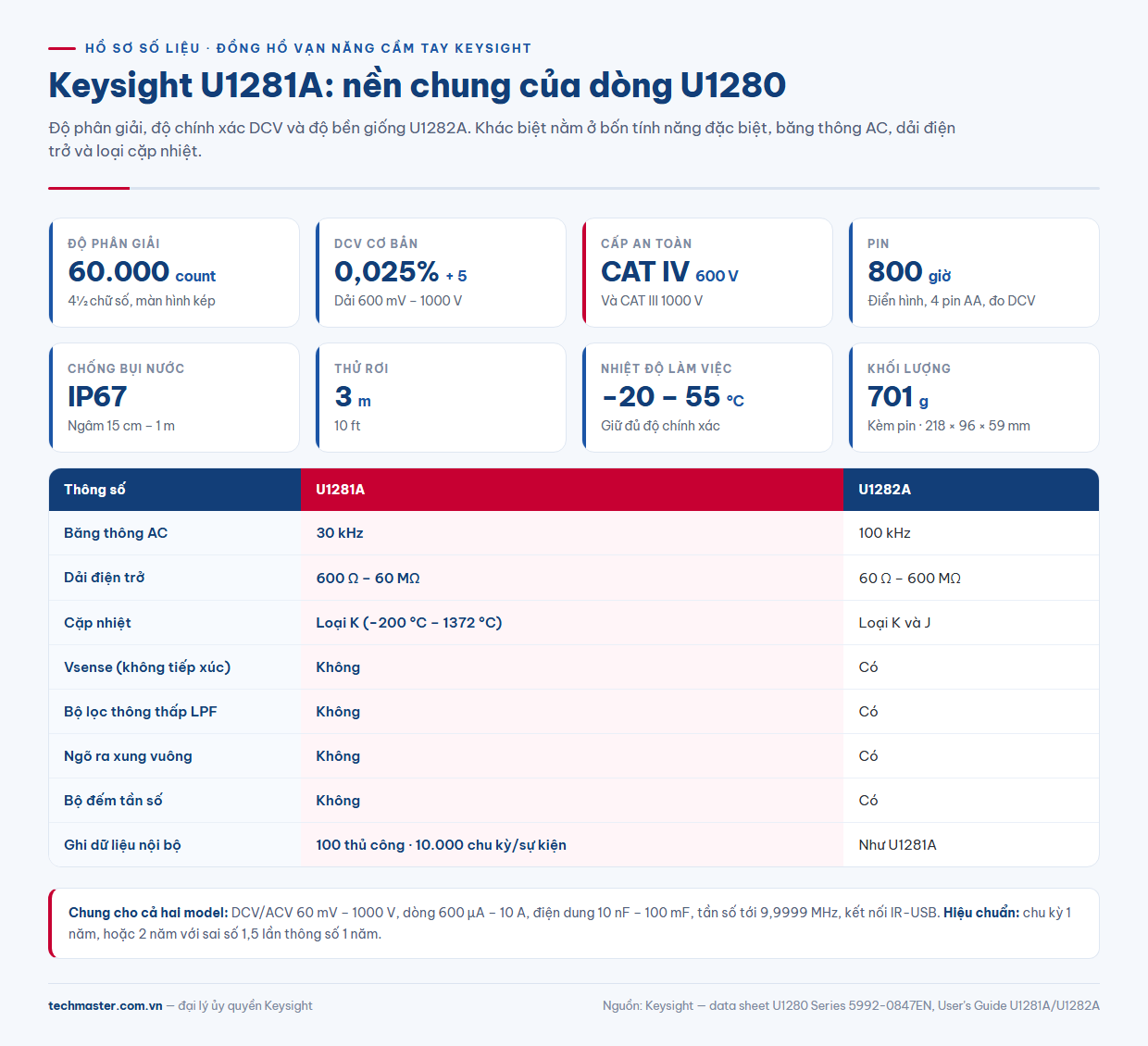Click the 'CHỐNG BỤI NƯỚC' IP67 card
The width and height of the screenshot is (1148, 1046).
174,397
